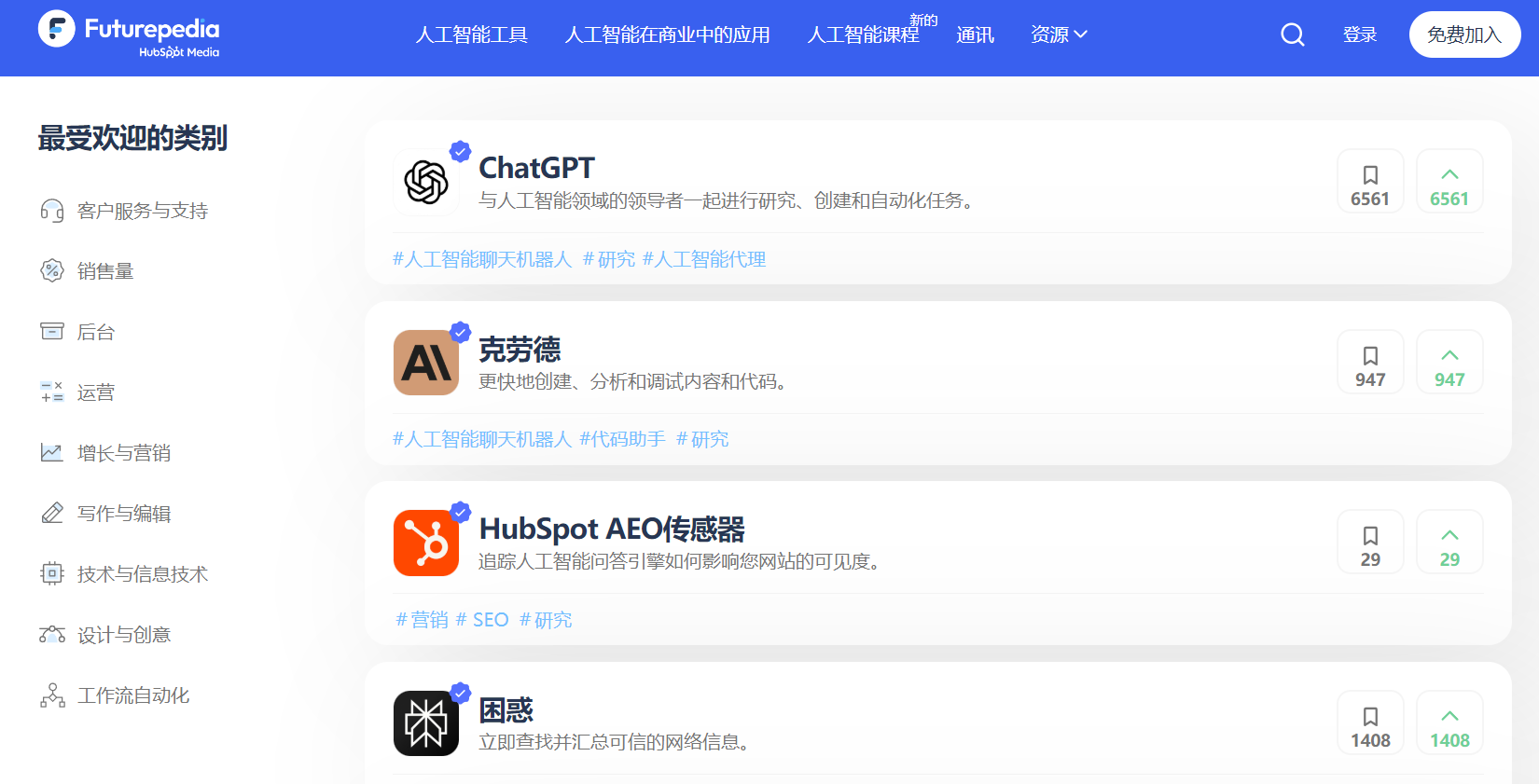The width and height of the screenshot is (1539, 784).
Task: Click ChatGPT's #研究 tag
Action: pos(609,259)
